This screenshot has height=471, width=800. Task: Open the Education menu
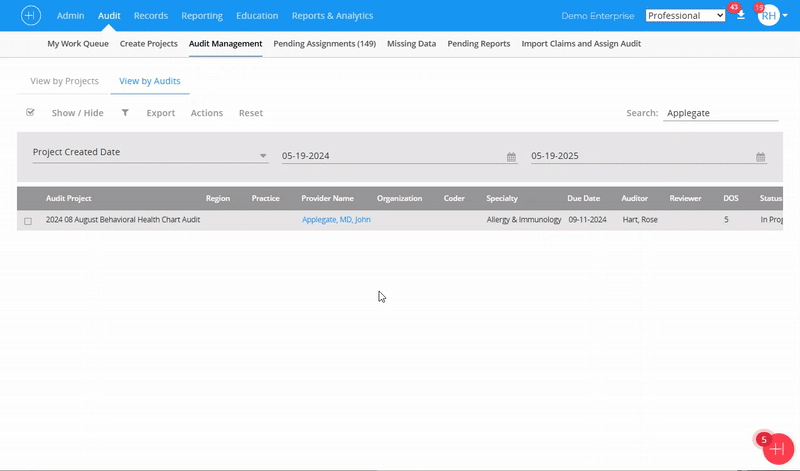tap(257, 16)
